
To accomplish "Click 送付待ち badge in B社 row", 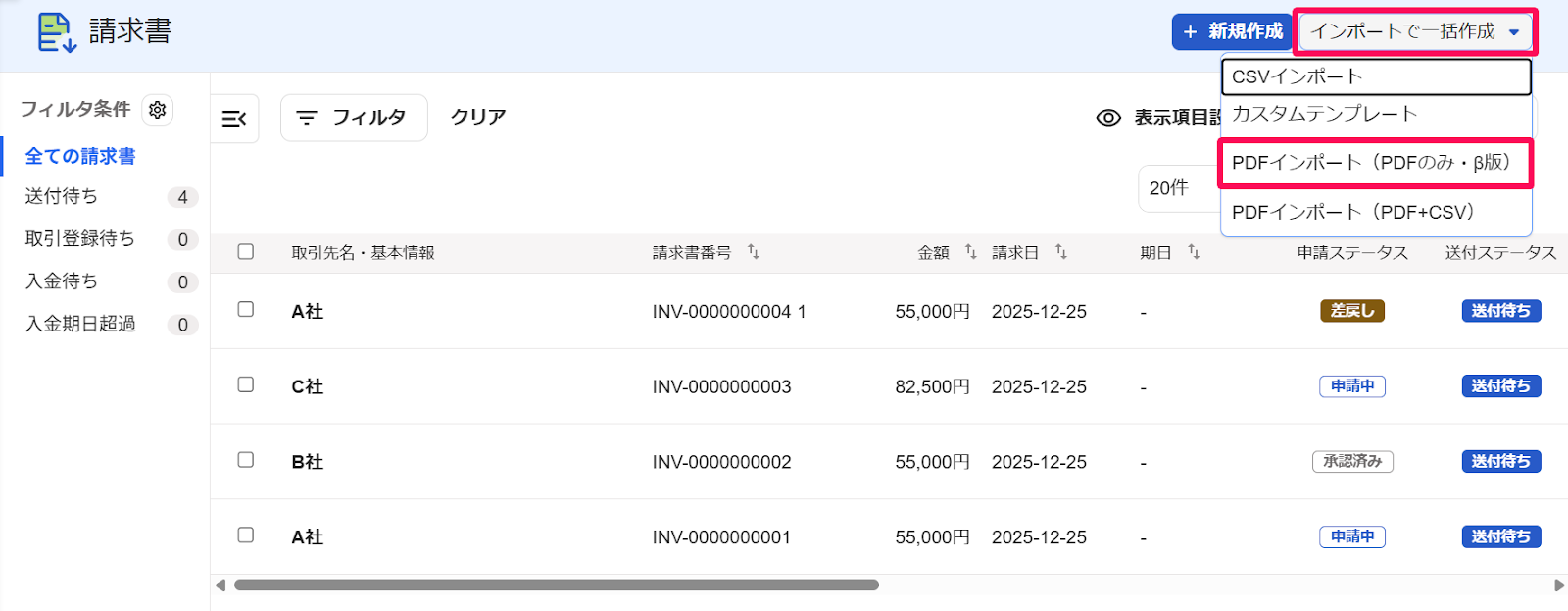I will (1501, 461).
